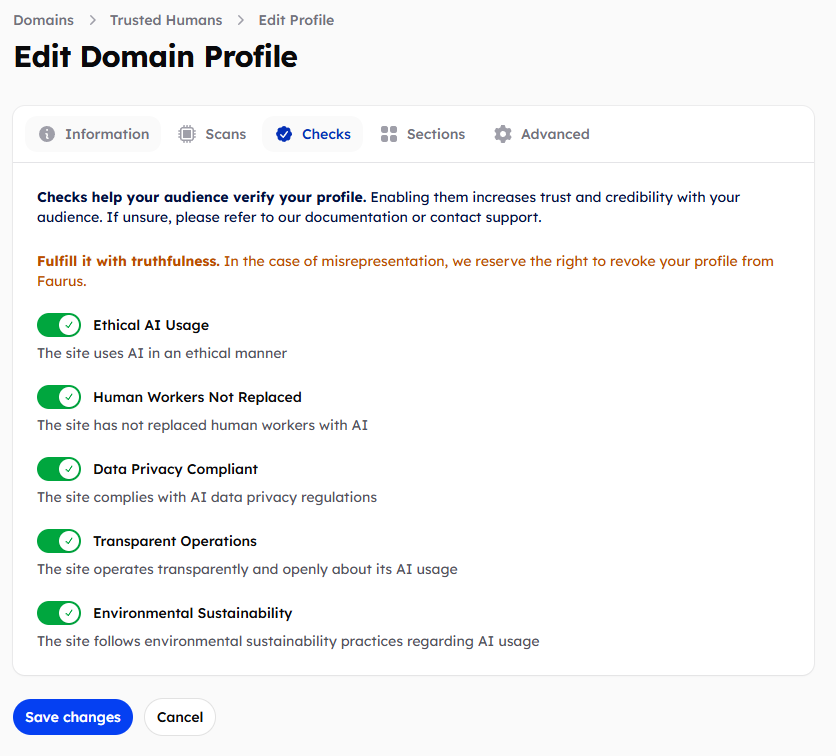Click the Sections grid icon

pyautogui.click(x=389, y=134)
